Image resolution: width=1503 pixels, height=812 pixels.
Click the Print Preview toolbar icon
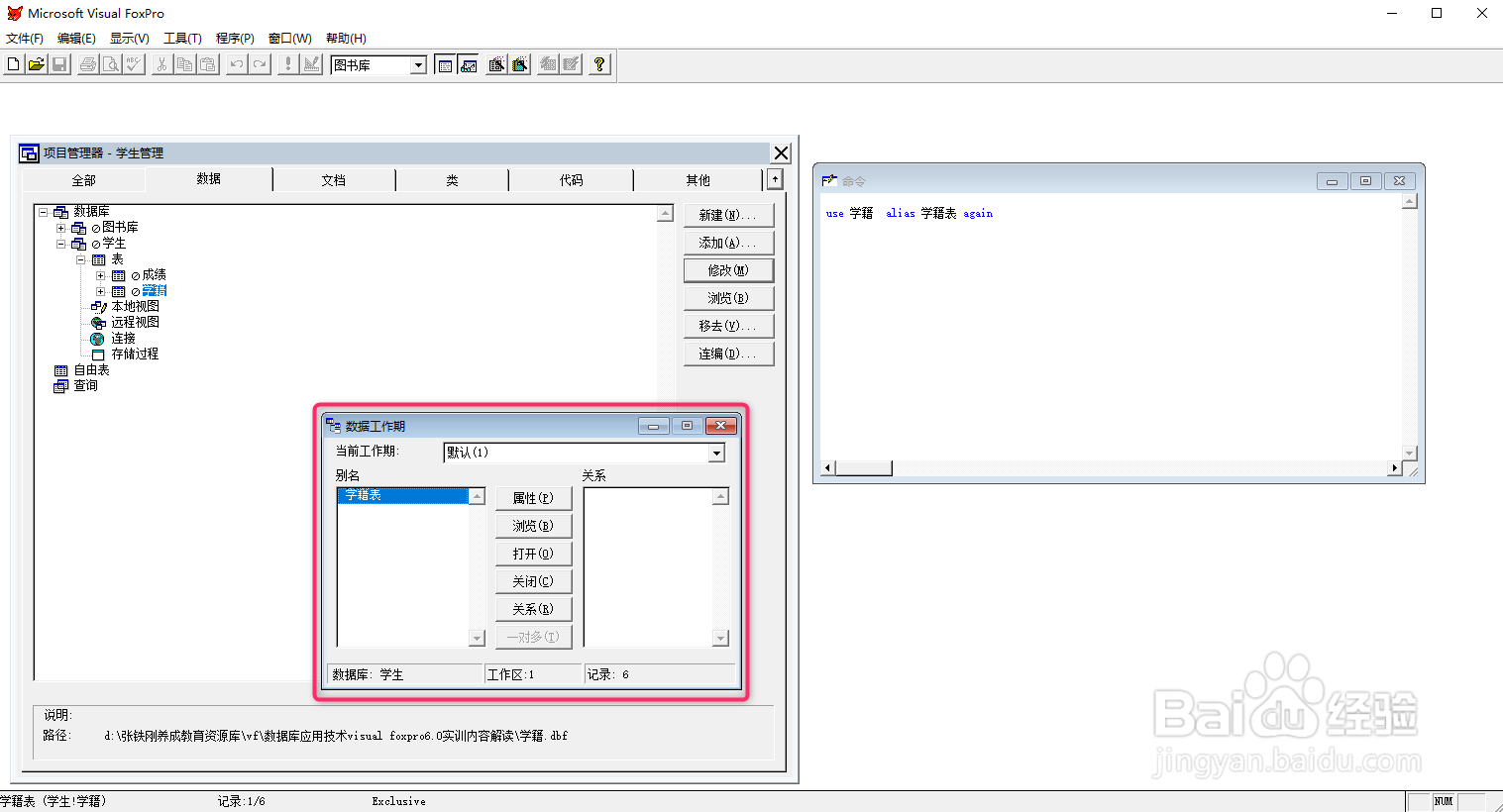(111, 64)
